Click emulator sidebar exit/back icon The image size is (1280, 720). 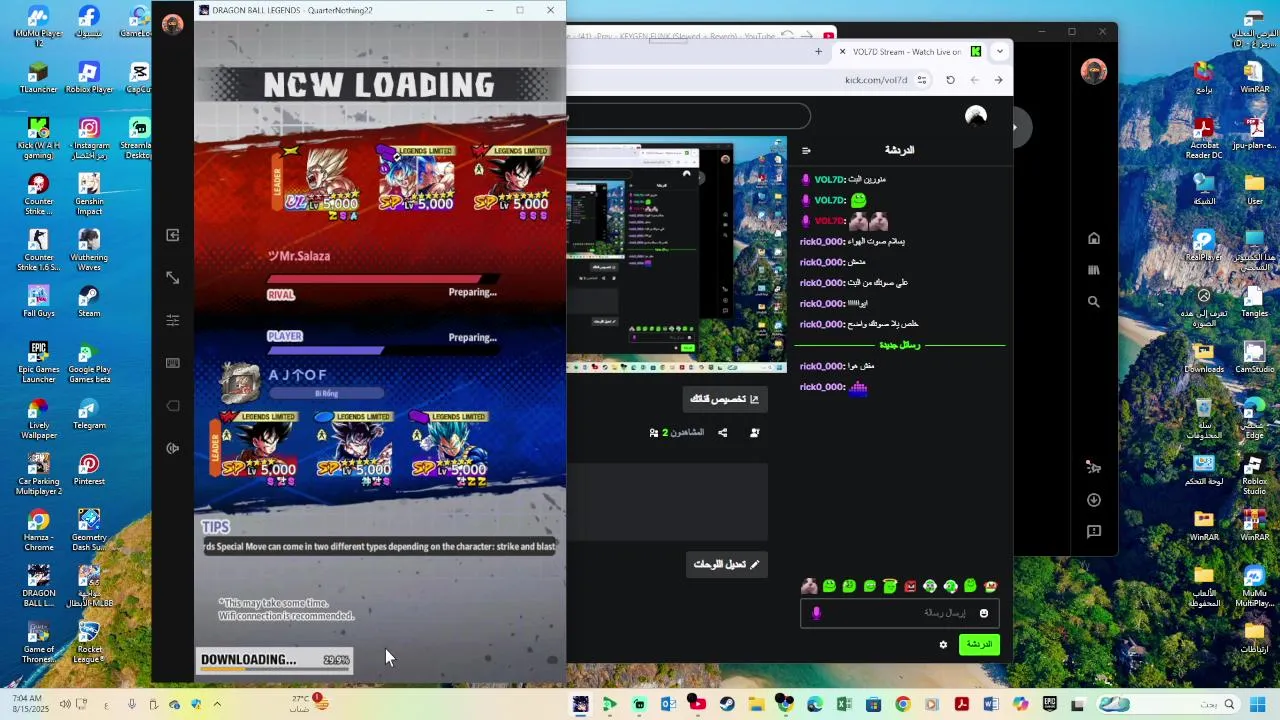pyautogui.click(x=173, y=235)
